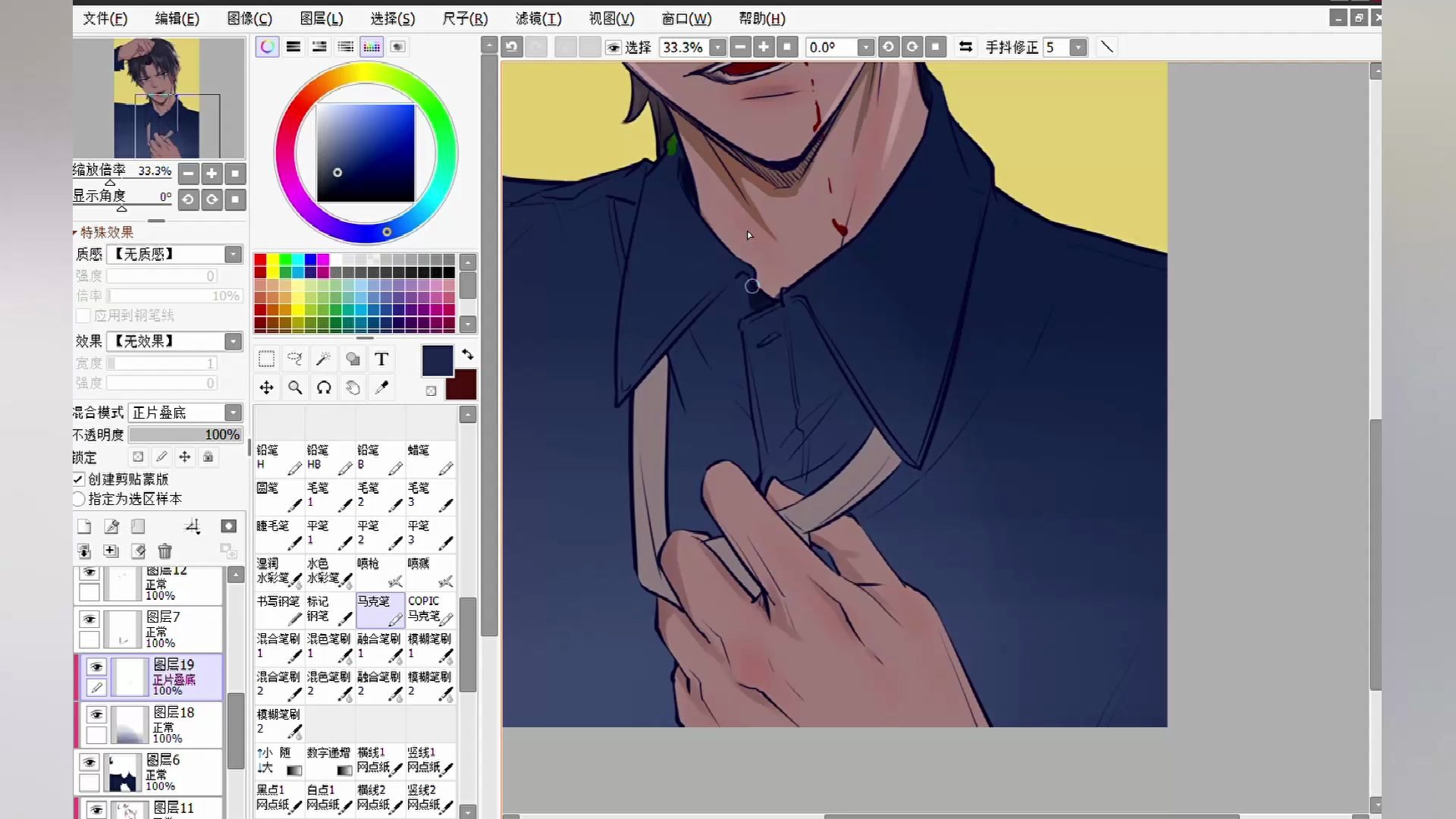Image resolution: width=1456 pixels, height=819 pixels.
Task: Open the 滤镜(T) menu
Action: [x=538, y=18]
